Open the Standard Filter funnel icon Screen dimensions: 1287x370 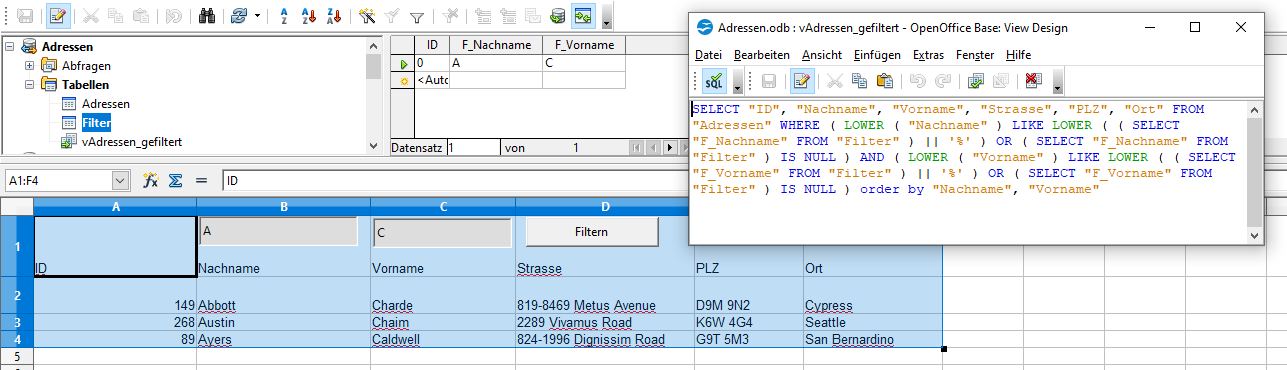pyautogui.click(x=417, y=16)
